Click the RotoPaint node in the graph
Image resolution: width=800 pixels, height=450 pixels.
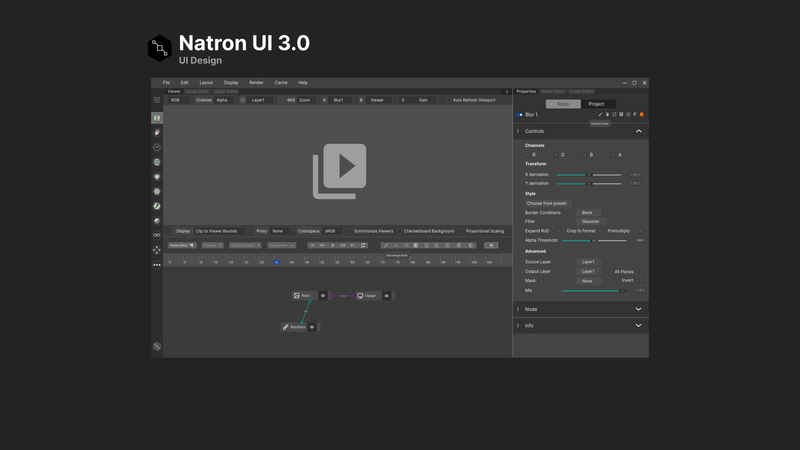(295, 327)
